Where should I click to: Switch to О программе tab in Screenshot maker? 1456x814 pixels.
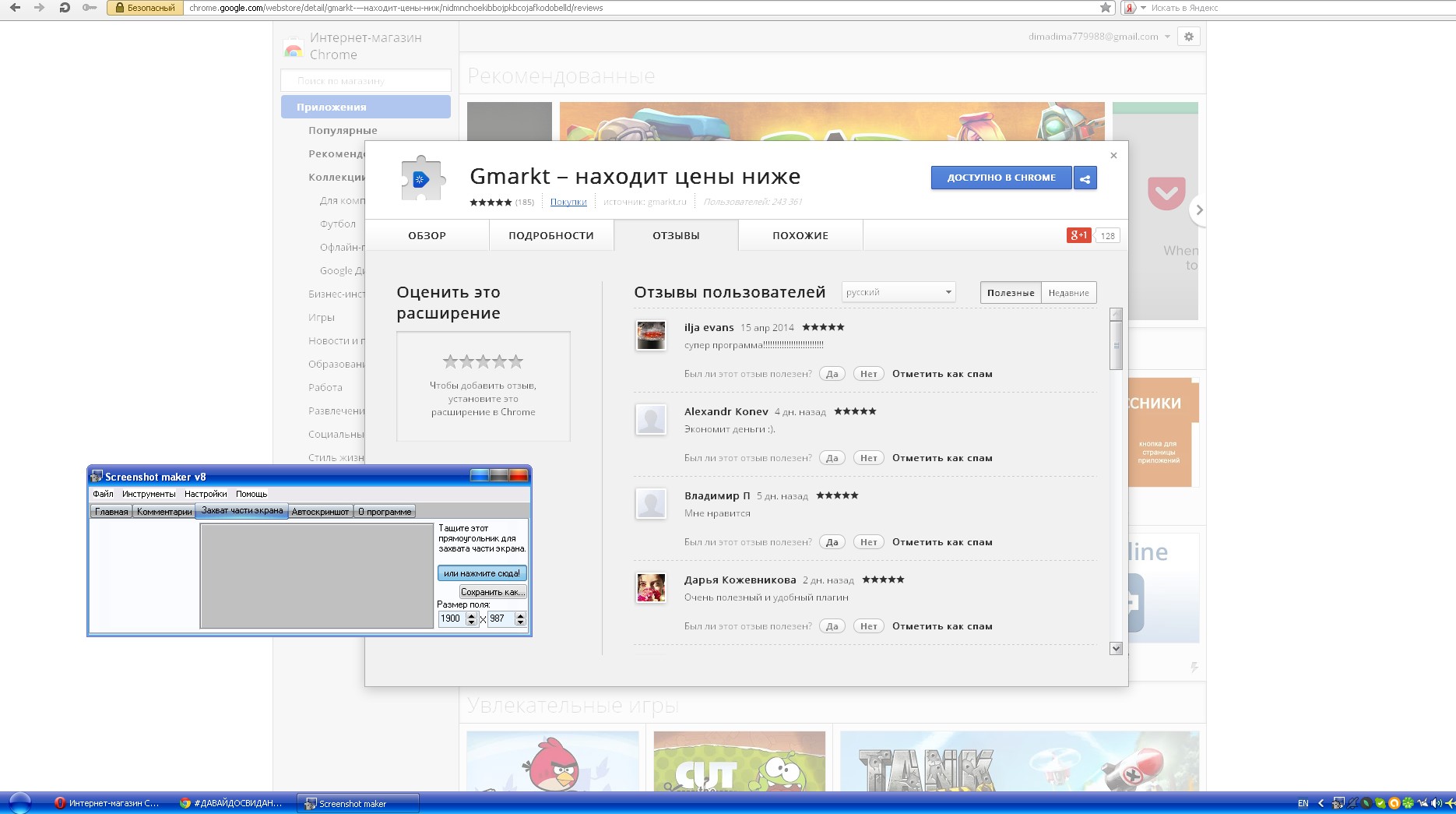[x=385, y=512]
